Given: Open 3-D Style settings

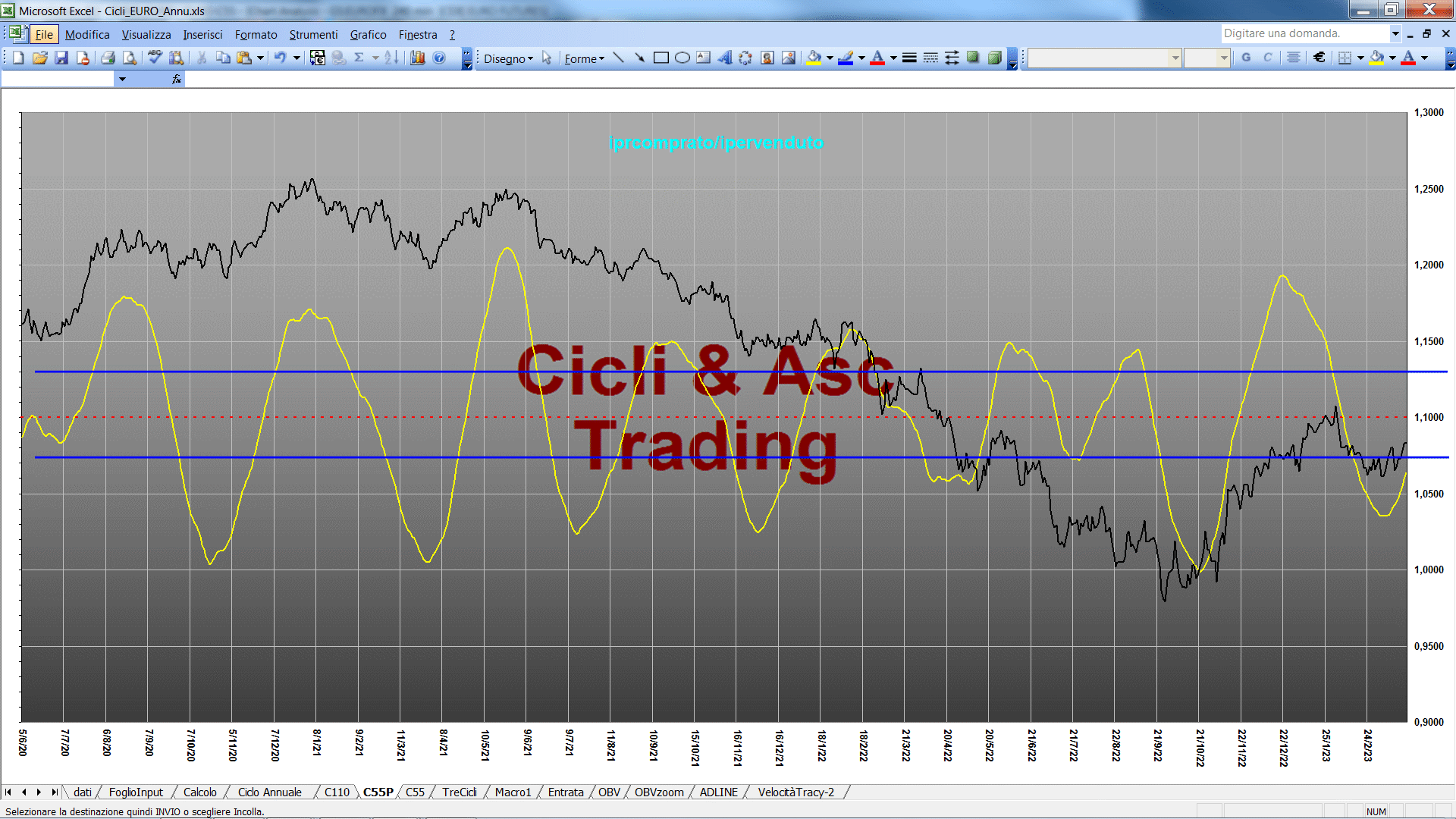Looking at the screenshot, I should click(x=994, y=58).
